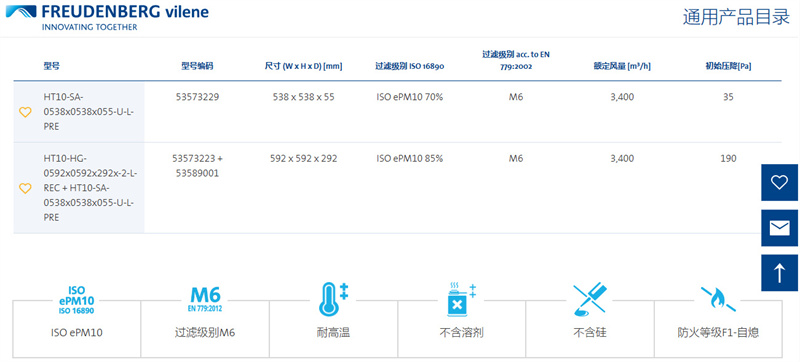Click the 不含硅 feature label
This screenshot has height=362, width=800.
point(590,333)
